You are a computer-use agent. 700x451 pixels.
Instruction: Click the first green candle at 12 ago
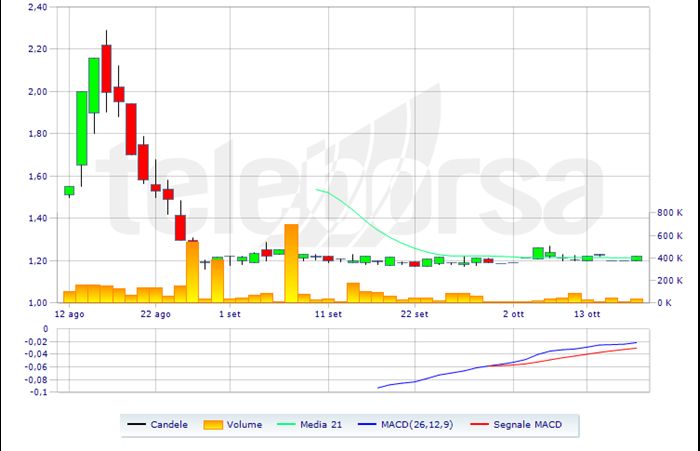pyautogui.click(x=69, y=190)
